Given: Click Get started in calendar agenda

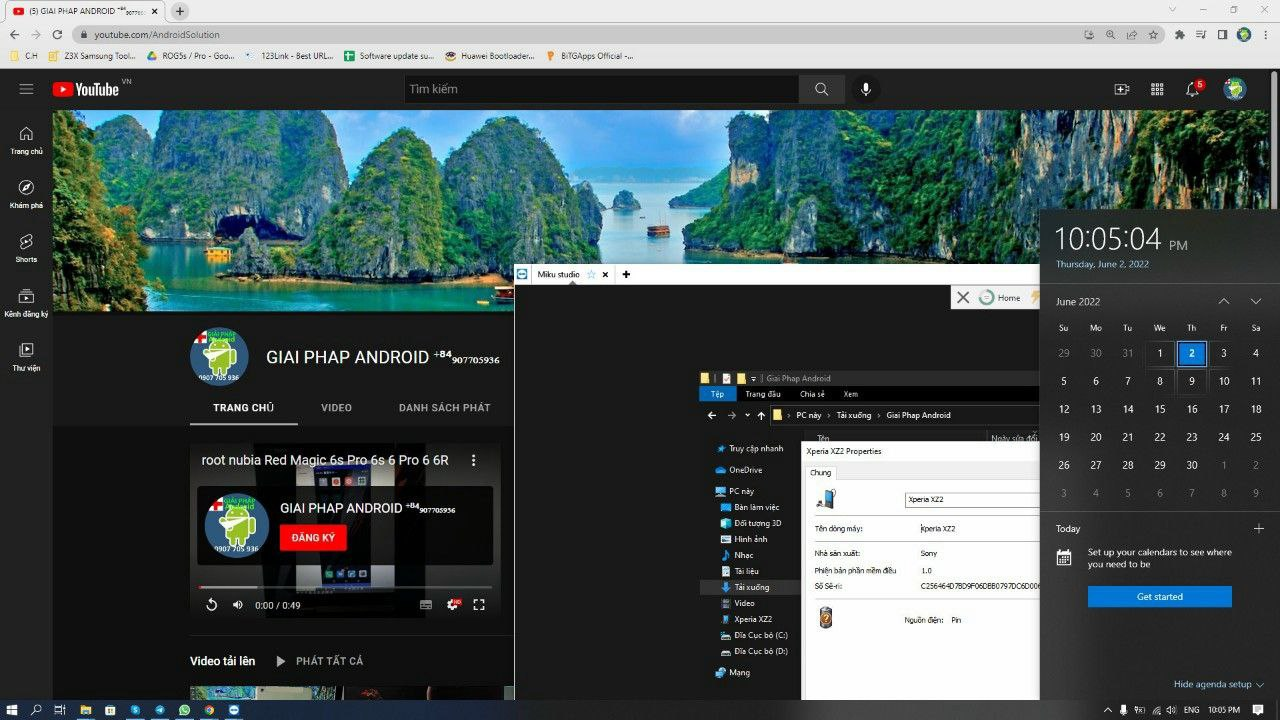Looking at the screenshot, I should point(1160,597).
